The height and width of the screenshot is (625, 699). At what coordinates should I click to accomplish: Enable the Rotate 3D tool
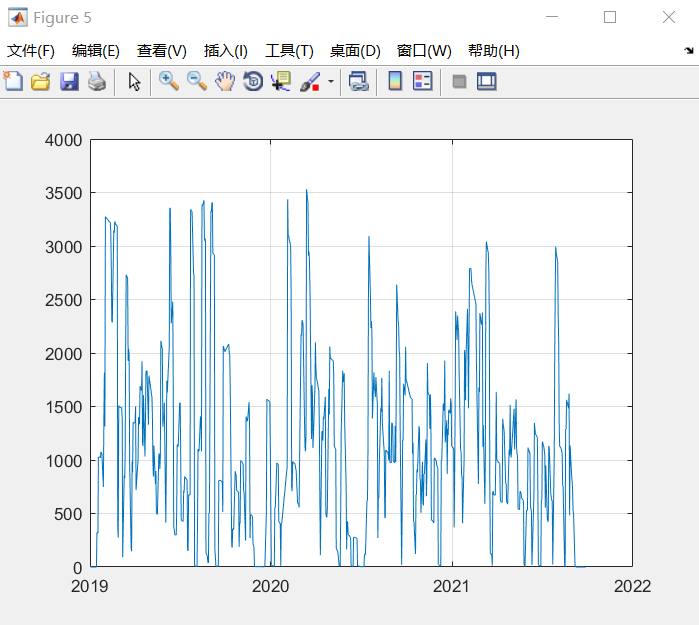coord(253,82)
